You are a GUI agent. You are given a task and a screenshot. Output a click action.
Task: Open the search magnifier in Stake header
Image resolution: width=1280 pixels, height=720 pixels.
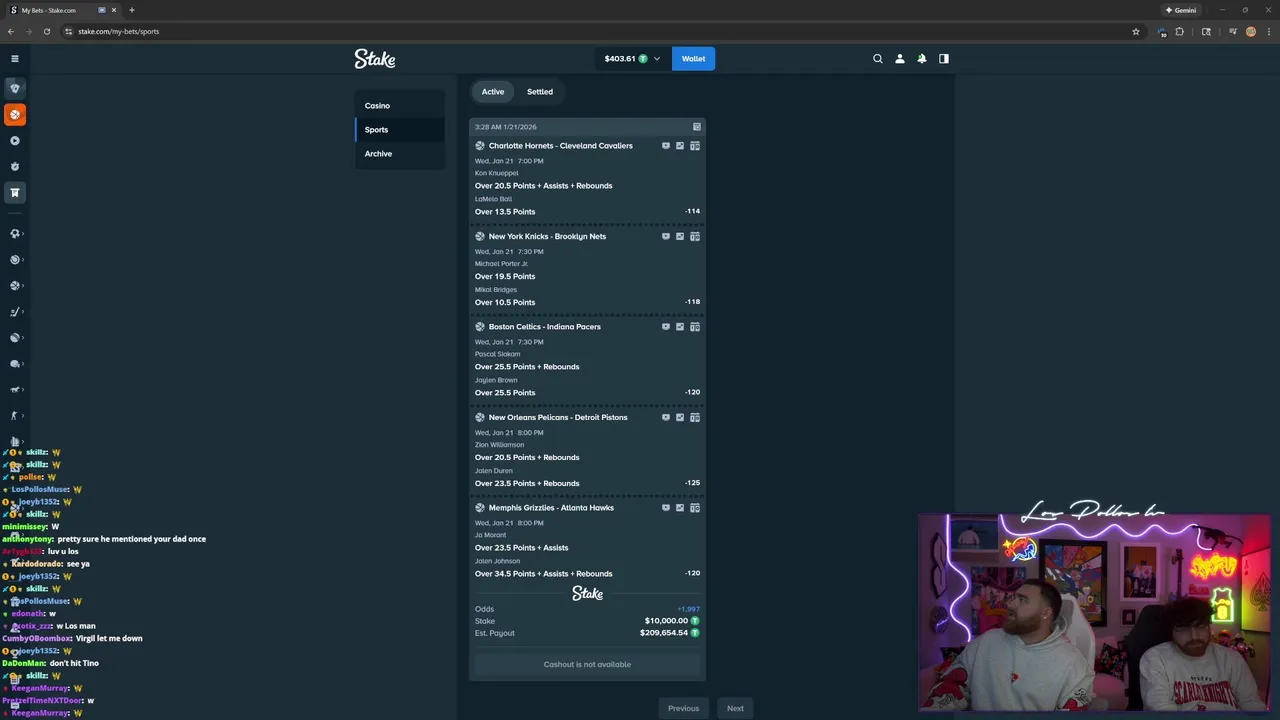tap(878, 58)
